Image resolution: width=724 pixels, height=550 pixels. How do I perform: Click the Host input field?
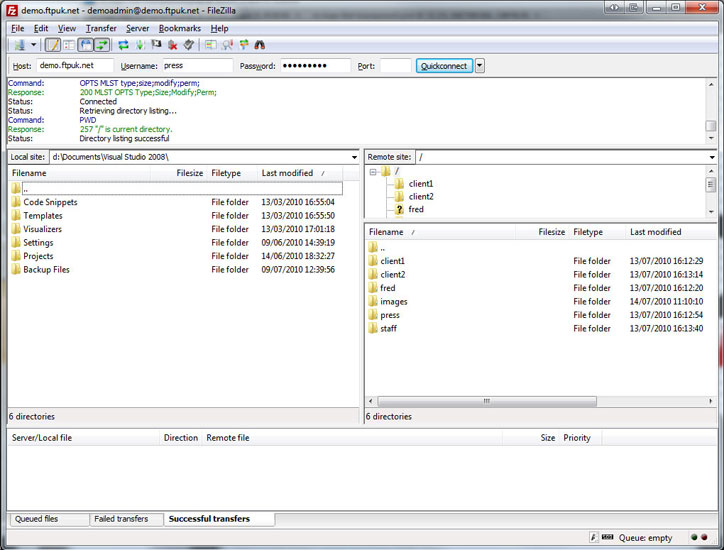point(75,66)
